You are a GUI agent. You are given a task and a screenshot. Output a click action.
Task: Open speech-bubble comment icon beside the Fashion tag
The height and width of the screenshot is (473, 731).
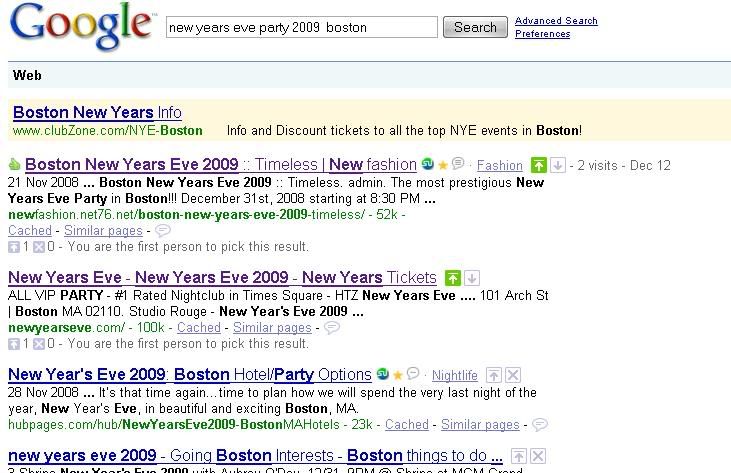pos(459,163)
